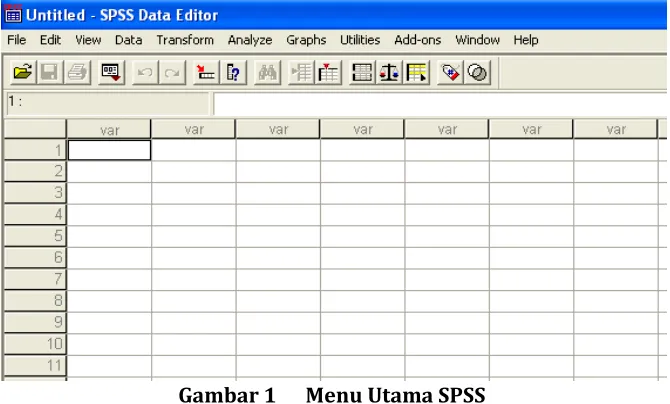Open the Data menu

[x=129, y=40]
